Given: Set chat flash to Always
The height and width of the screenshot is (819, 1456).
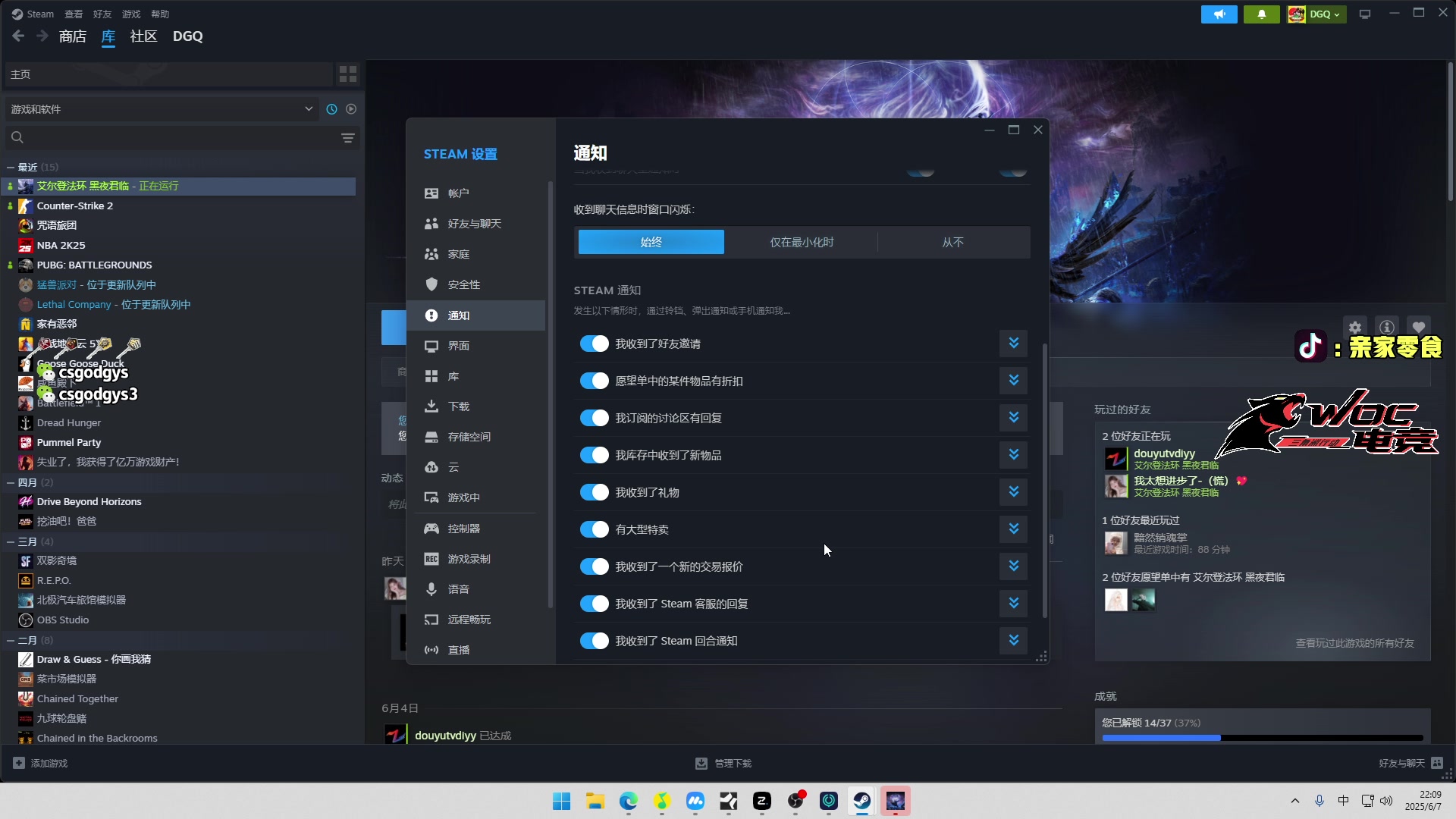Looking at the screenshot, I should click(x=651, y=242).
